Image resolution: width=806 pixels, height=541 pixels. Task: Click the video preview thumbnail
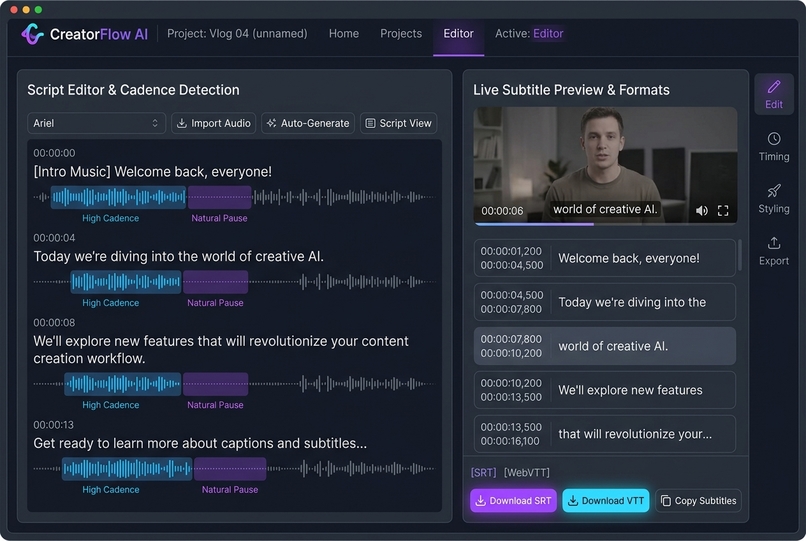click(605, 165)
